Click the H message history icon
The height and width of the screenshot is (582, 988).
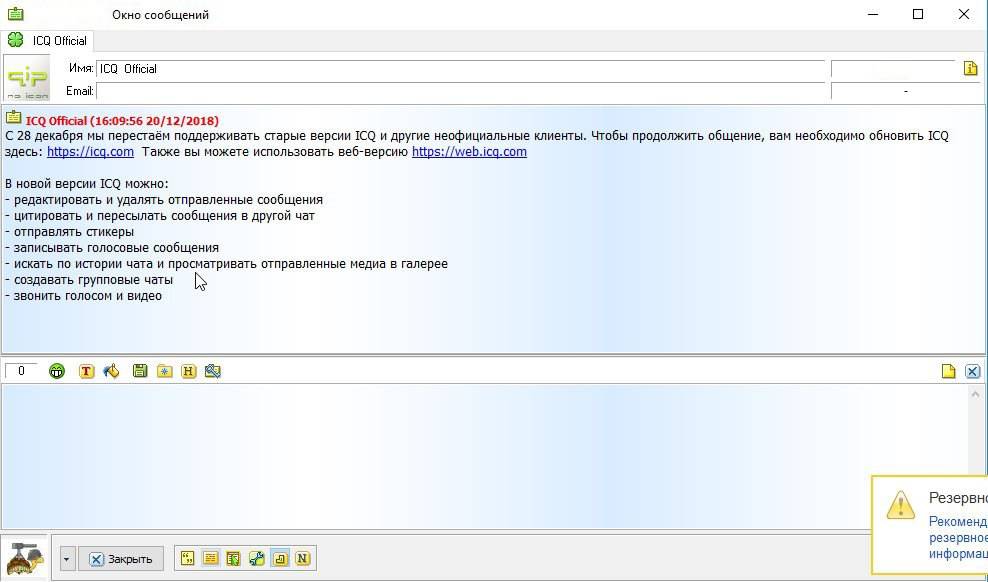[x=188, y=372]
